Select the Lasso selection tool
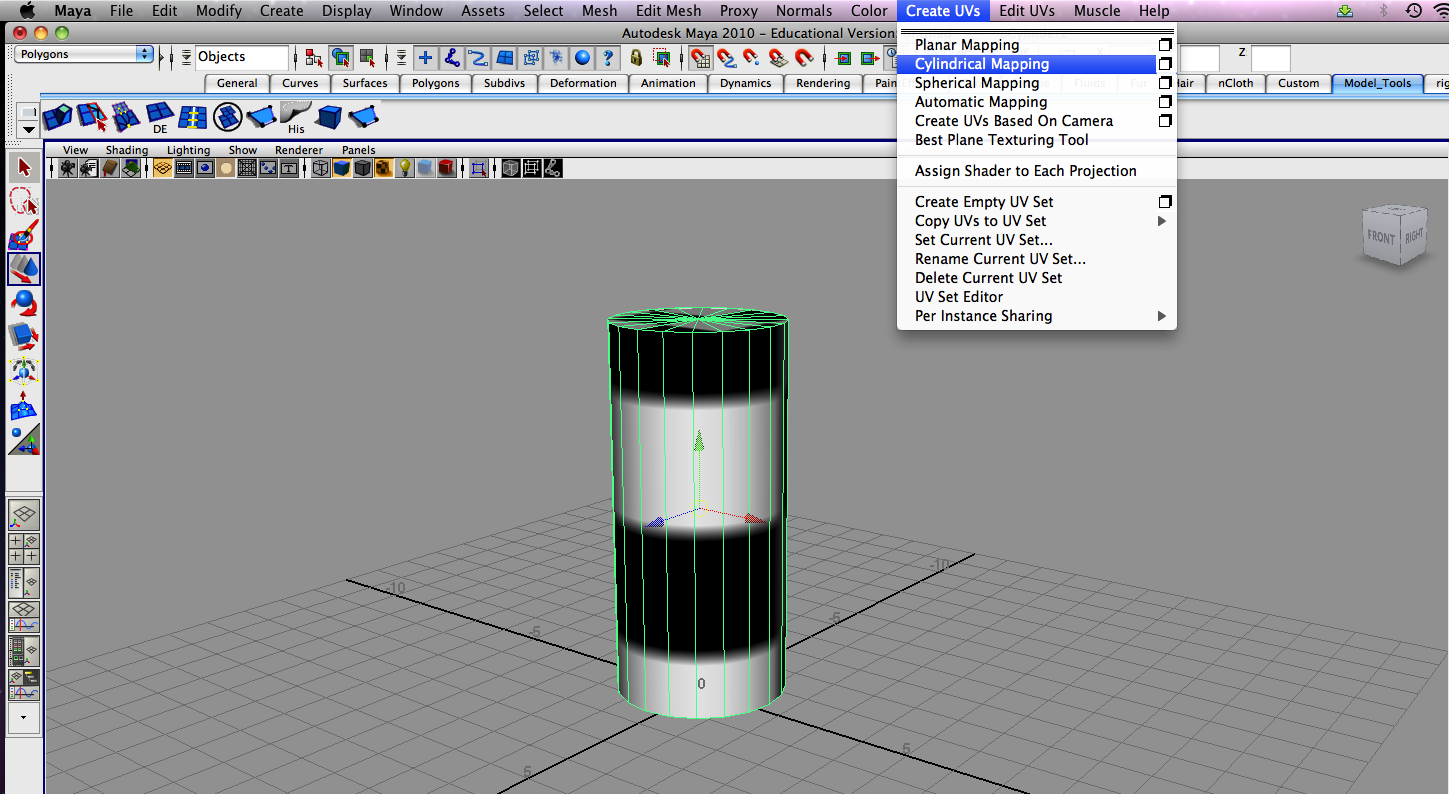The width and height of the screenshot is (1449, 794). point(24,201)
